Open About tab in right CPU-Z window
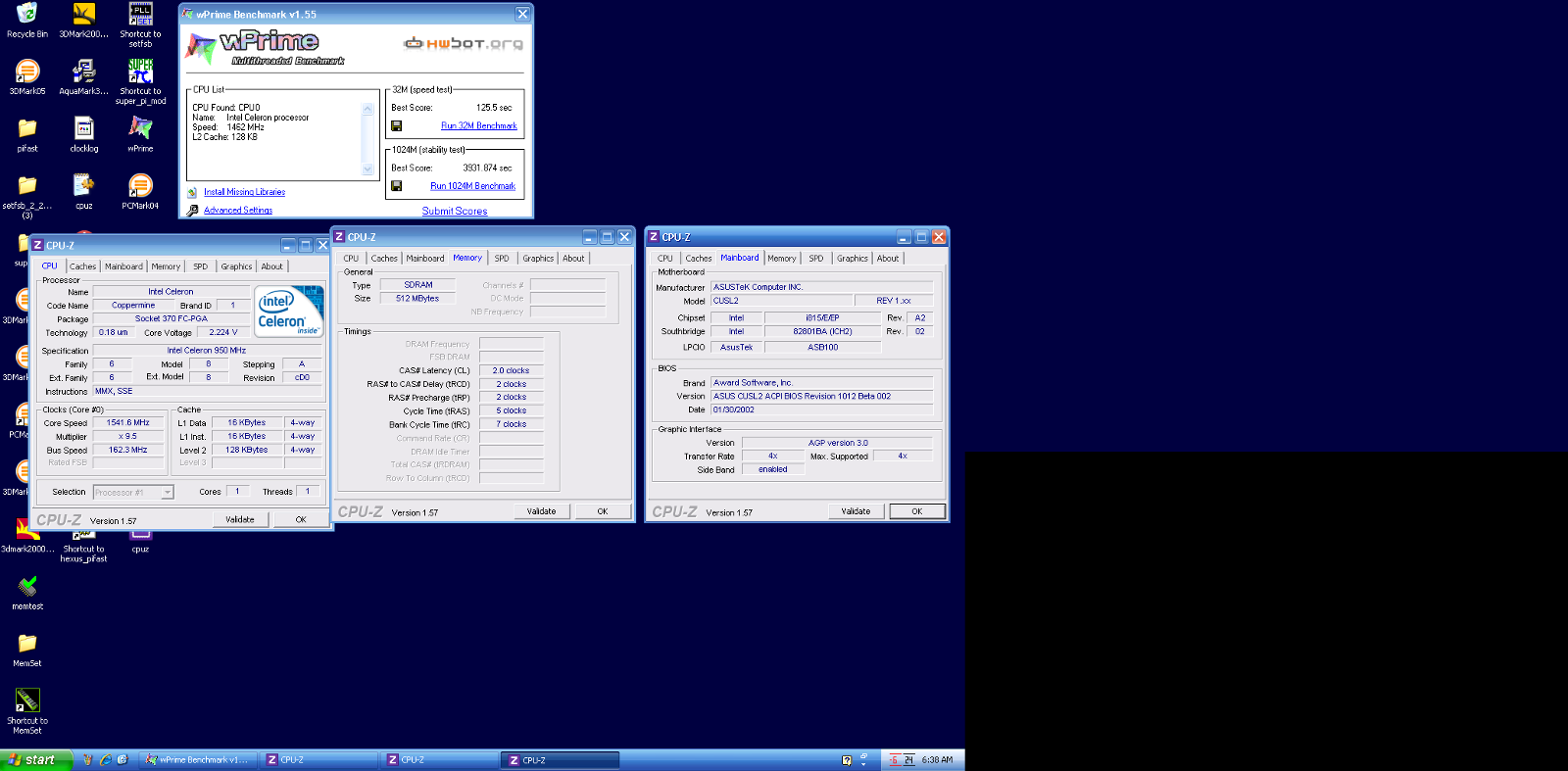Screen dimensions: 1568x771 888,259
